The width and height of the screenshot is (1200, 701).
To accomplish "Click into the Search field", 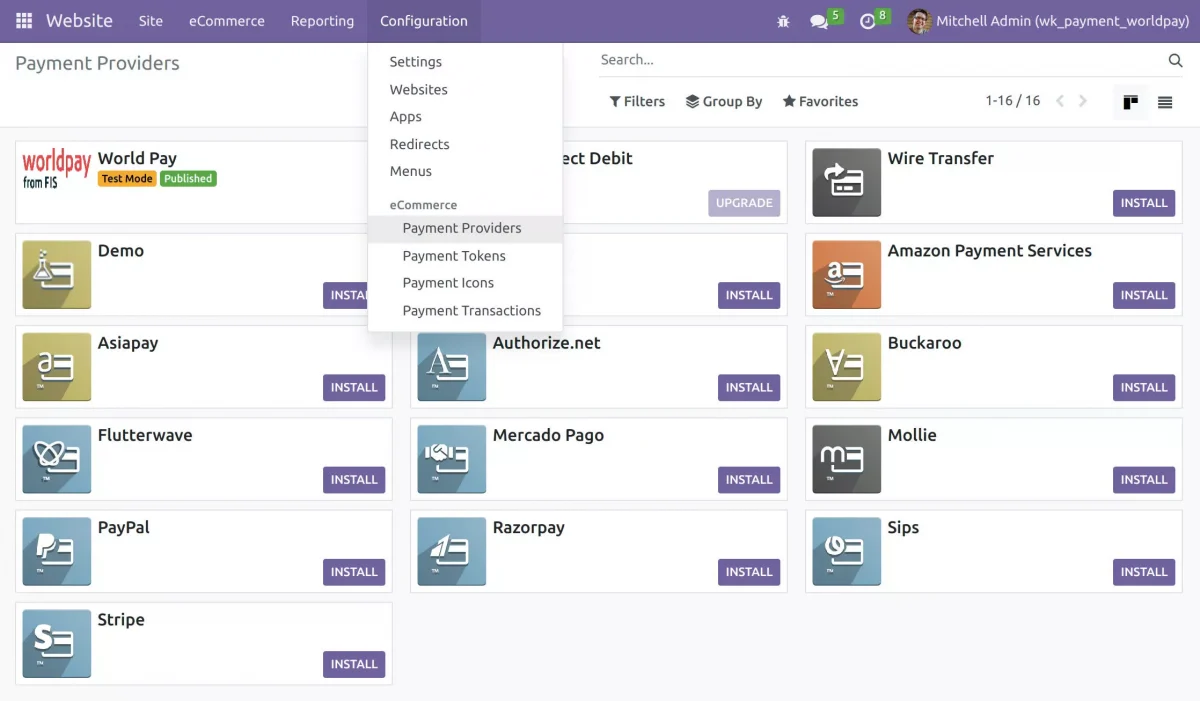I will point(880,60).
